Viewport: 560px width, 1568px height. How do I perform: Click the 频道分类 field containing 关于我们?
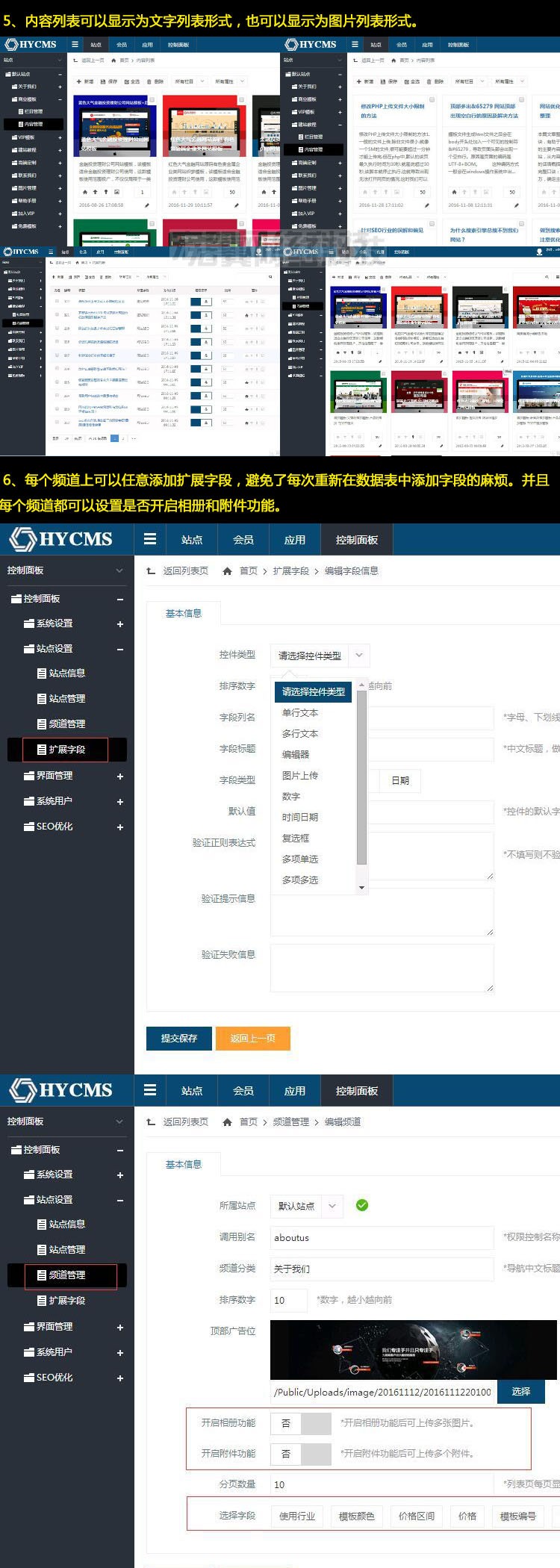pyautogui.click(x=382, y=1269)
